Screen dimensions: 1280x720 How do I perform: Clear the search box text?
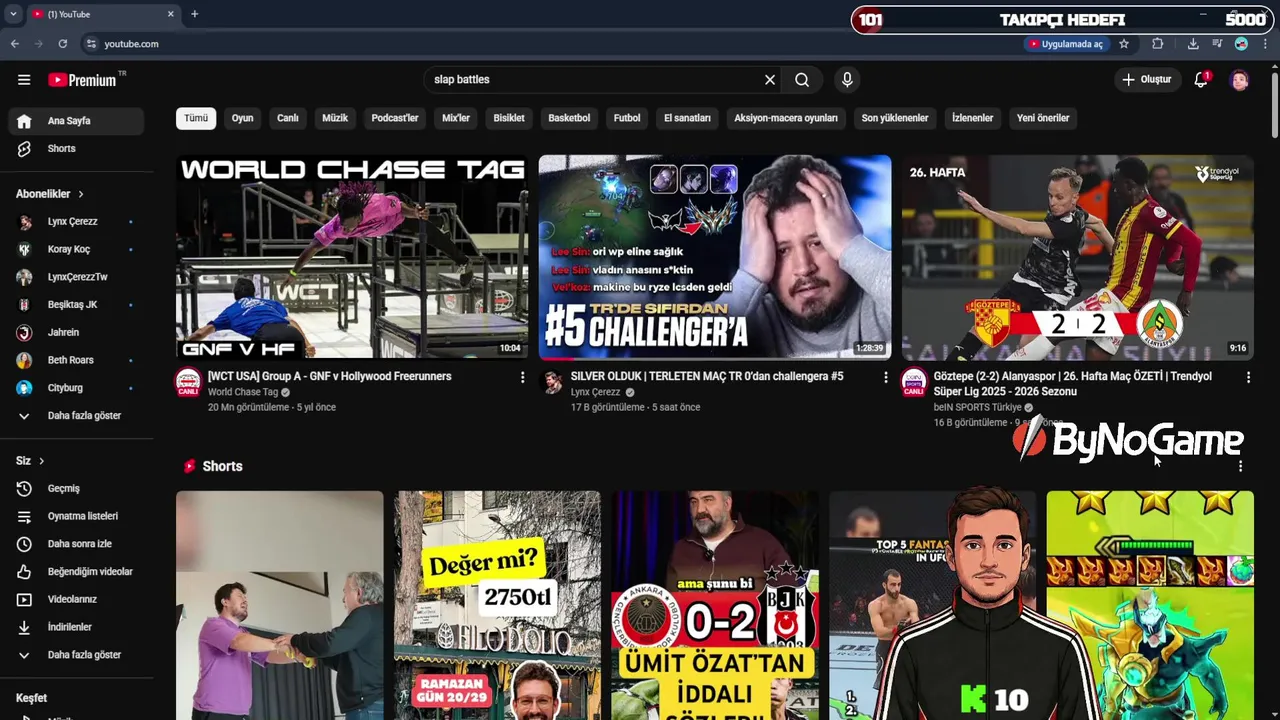pos(770,80)
